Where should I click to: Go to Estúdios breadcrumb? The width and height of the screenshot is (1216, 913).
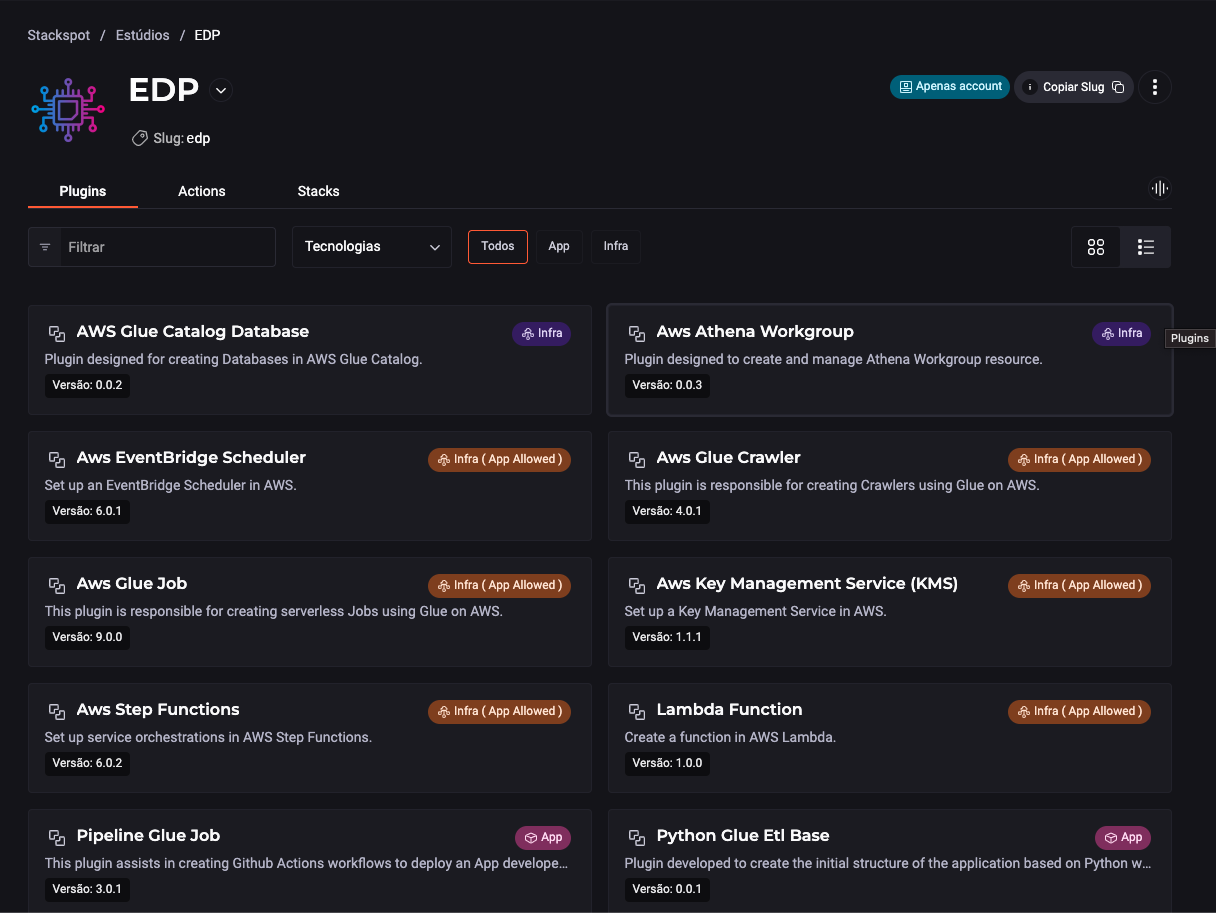pos(143,35)
